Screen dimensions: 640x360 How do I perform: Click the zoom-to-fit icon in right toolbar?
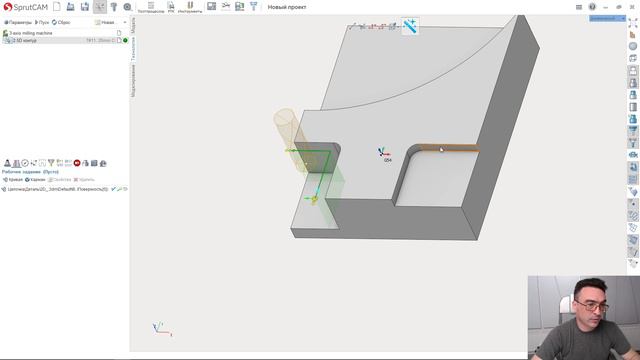click(x=633, y=23)
